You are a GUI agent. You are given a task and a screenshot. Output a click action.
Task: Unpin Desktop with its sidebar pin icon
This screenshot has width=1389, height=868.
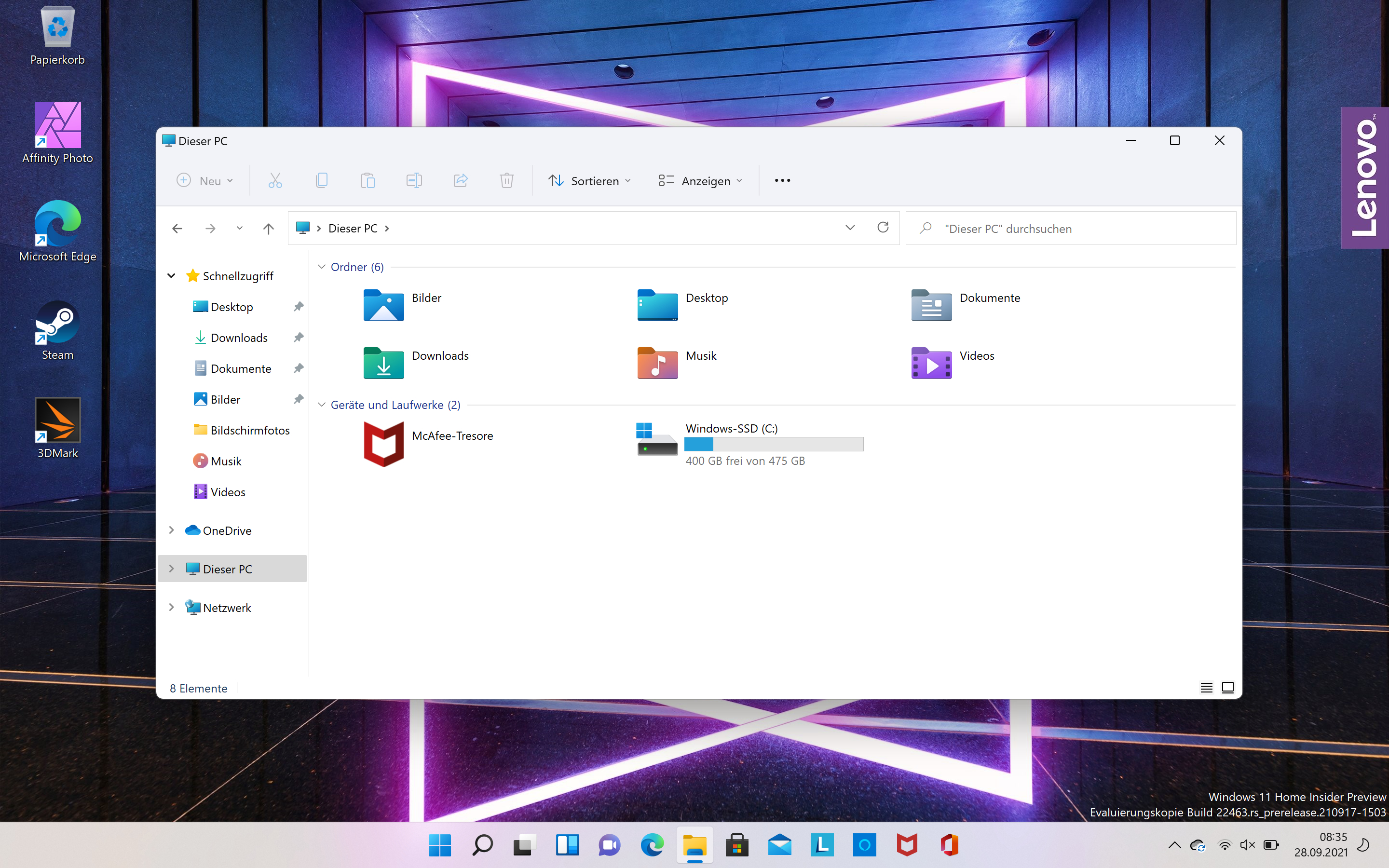point(299,307)
